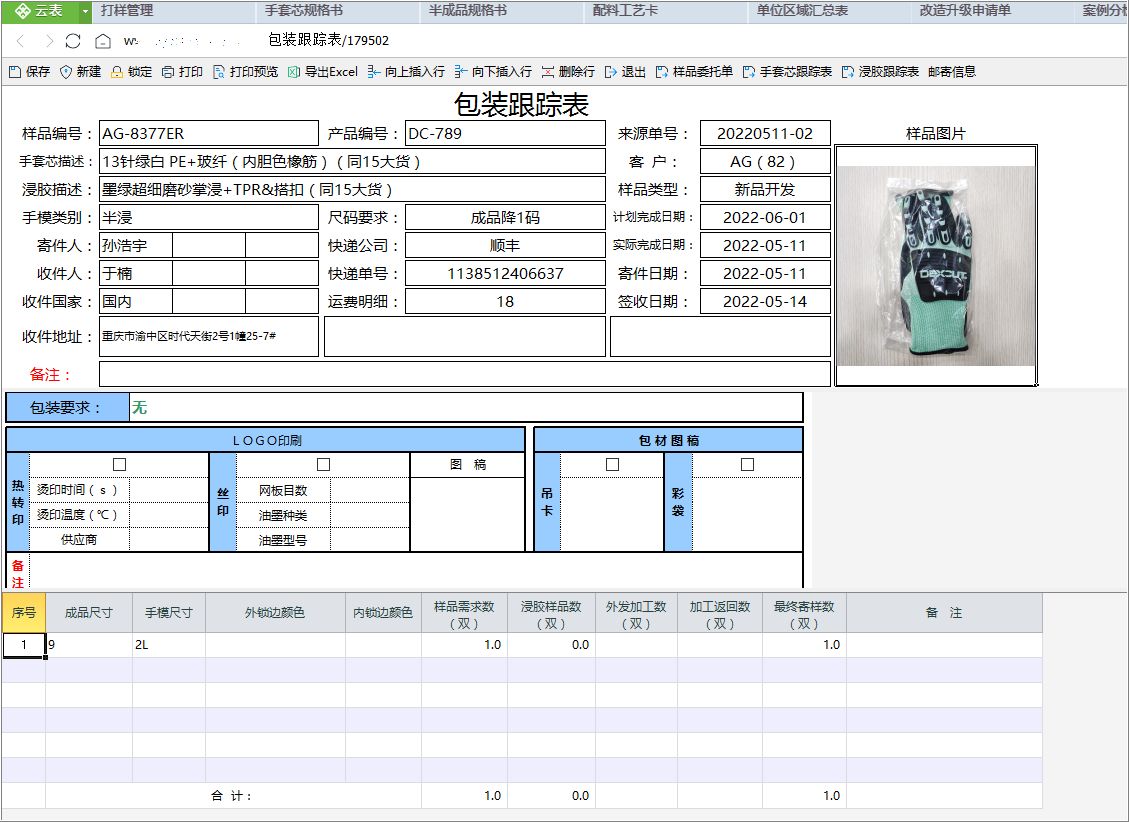
Task: Expand the dropdown arrow next to 云表
Action: tap(85, 11)
